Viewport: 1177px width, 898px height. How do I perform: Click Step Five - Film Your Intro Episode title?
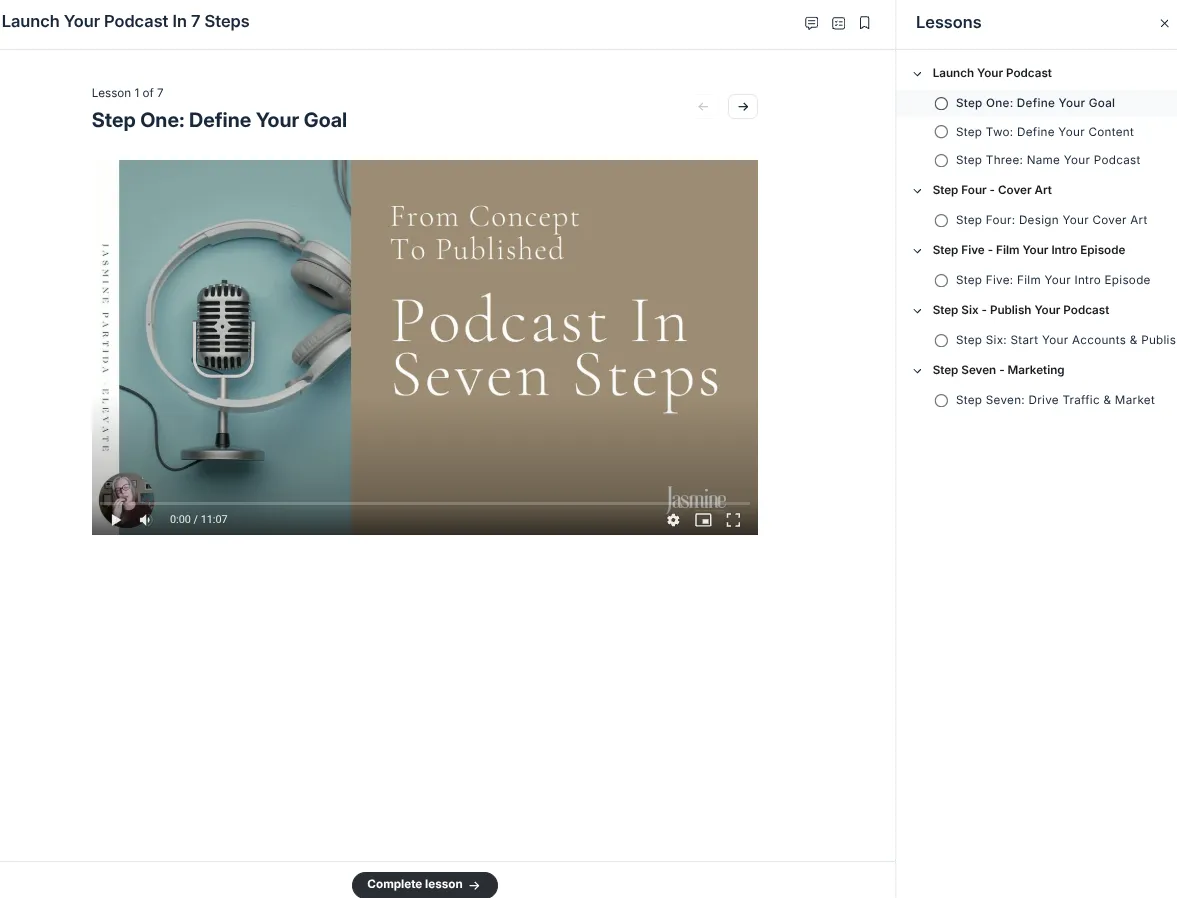1028,250
